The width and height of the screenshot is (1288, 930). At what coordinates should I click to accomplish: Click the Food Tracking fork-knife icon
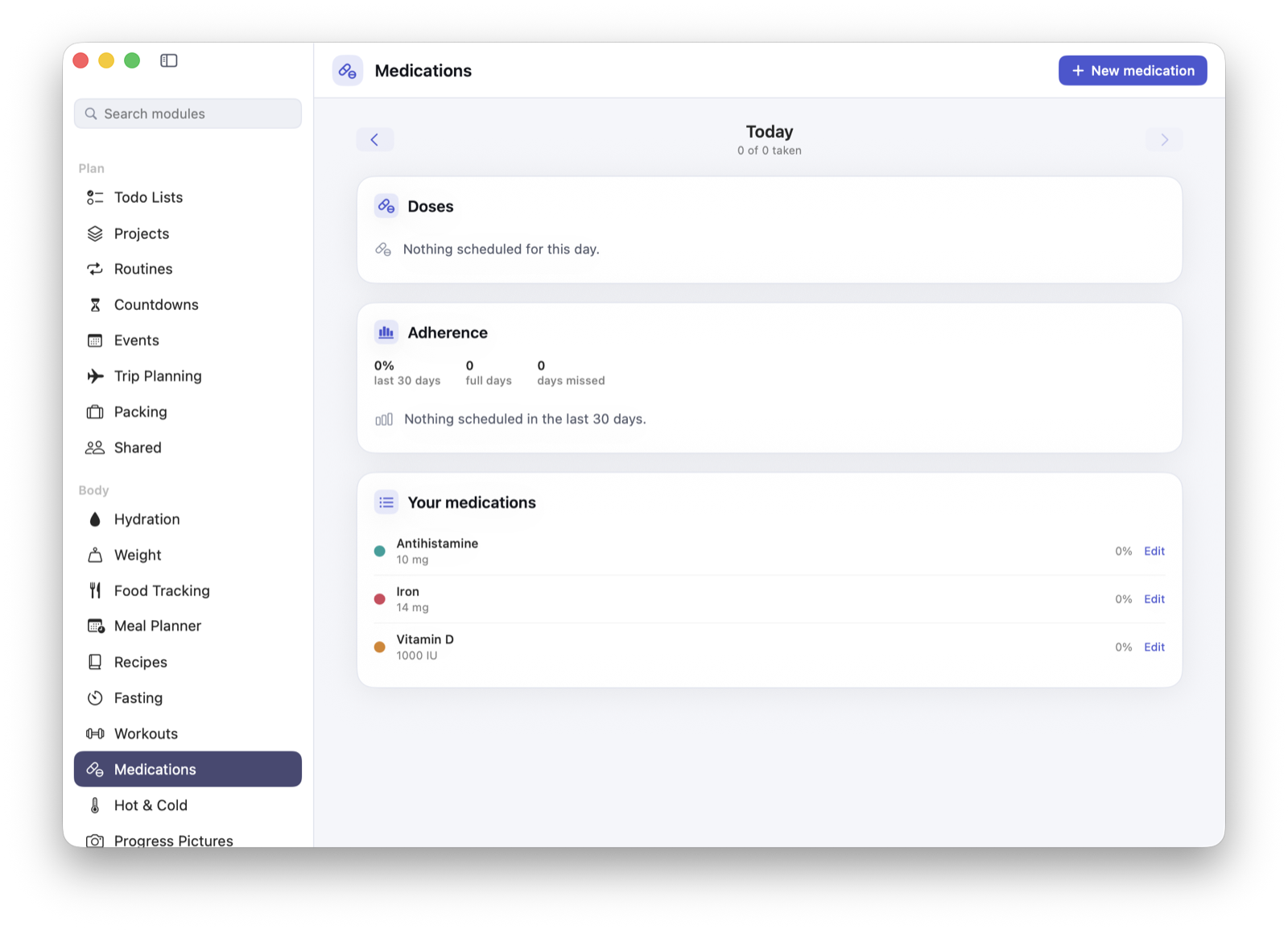pyautogui.click(x=95, y=590)
